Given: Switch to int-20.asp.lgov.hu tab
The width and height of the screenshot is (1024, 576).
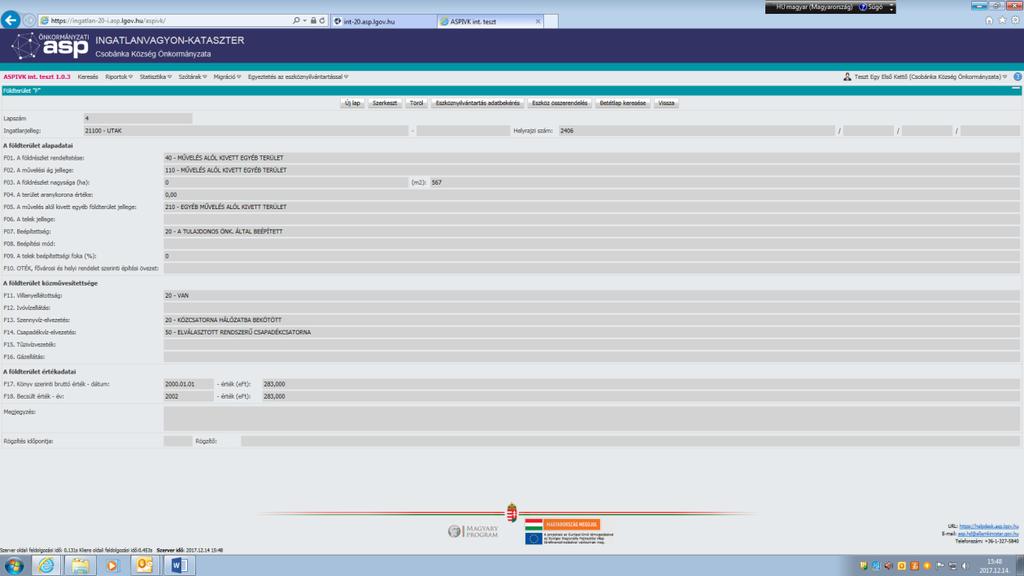Looking at the screenshot, I should (384, 21).
